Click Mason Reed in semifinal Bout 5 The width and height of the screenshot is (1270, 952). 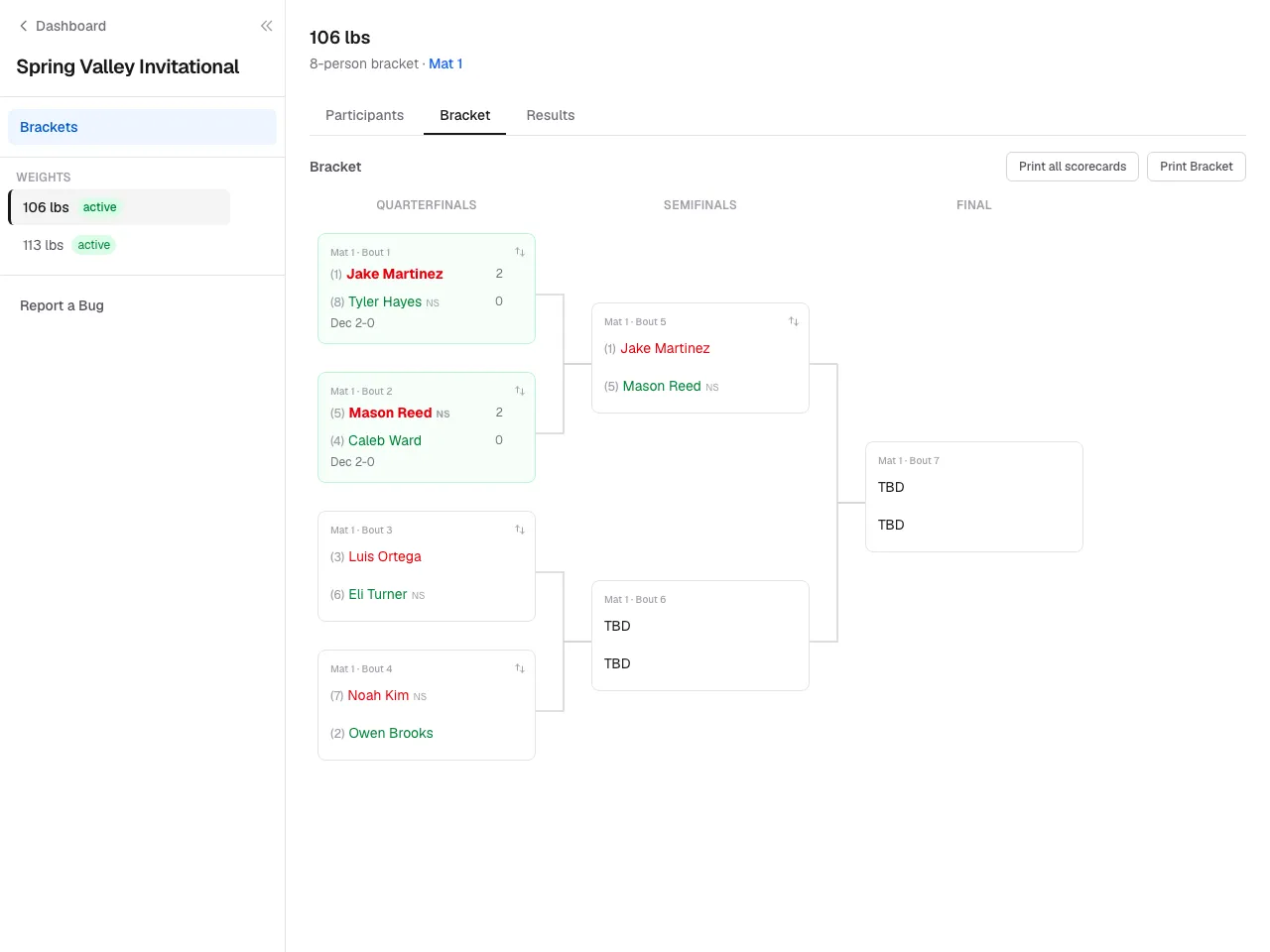(662, 386)
